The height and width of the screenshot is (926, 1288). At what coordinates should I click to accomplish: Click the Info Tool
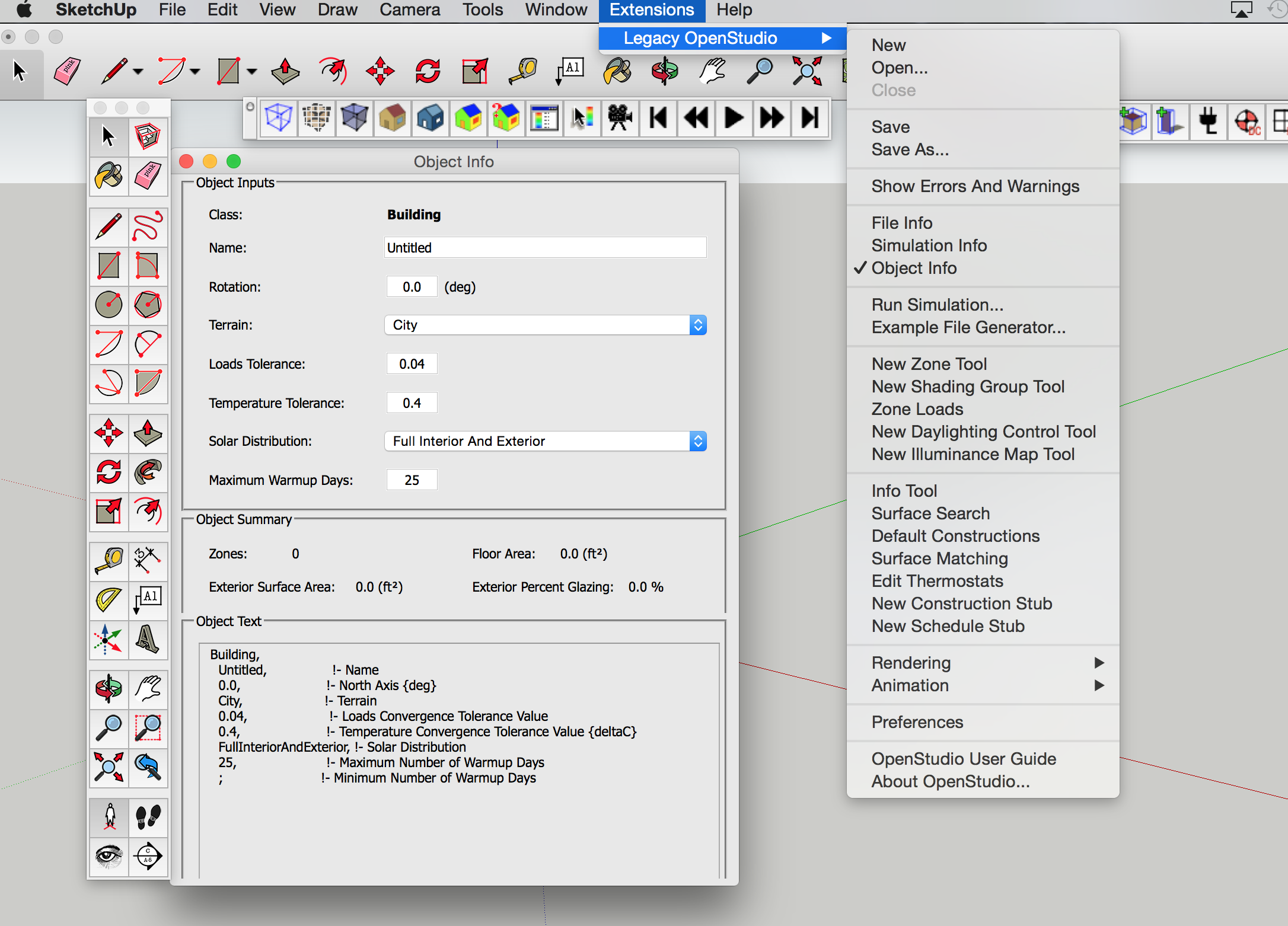[903, 489]
